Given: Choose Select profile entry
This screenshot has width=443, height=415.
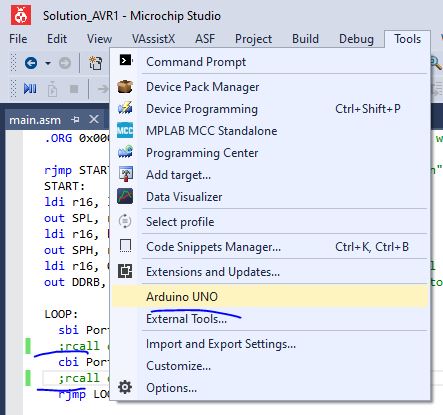Looking at the screenshot, I should pos(270,222).
